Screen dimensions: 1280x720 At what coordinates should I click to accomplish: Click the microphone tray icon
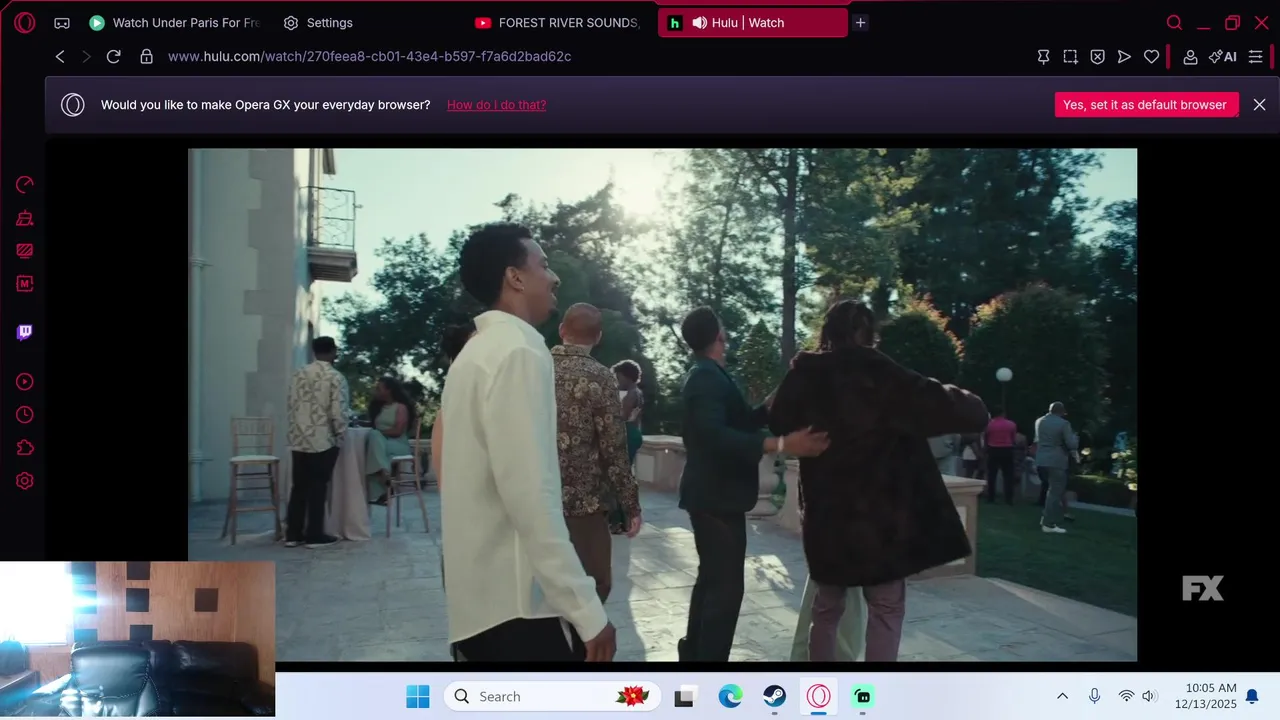1095,697
